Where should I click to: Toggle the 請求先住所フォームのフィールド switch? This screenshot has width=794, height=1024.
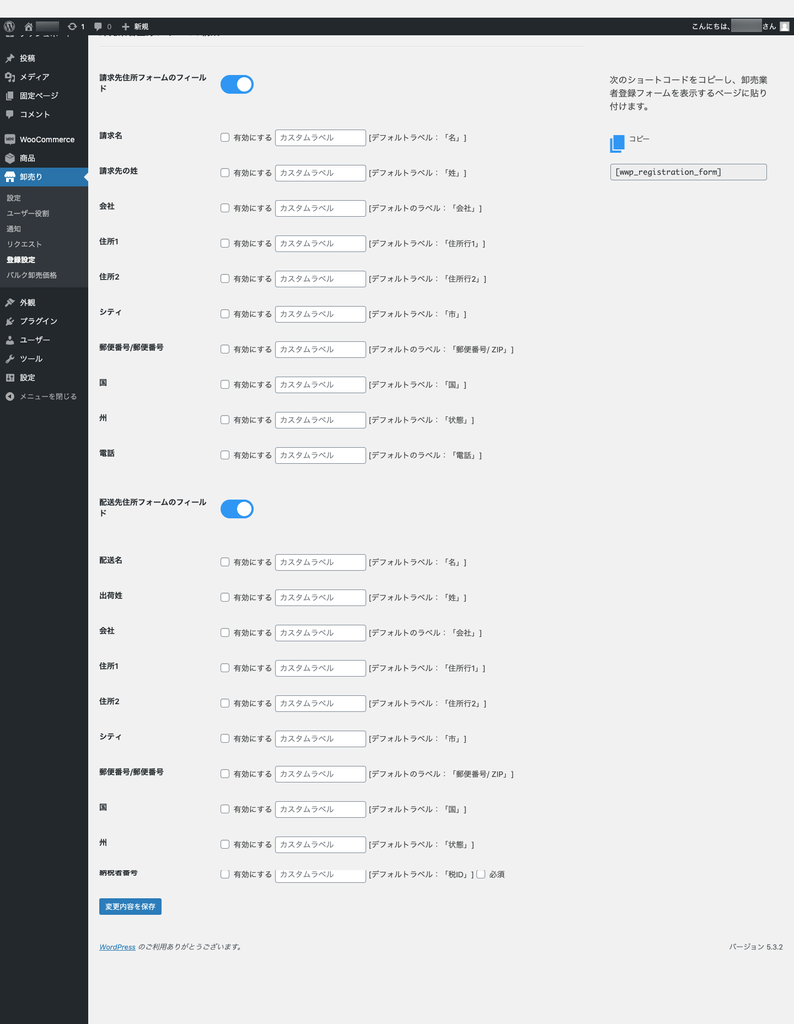(x=237, y=84)
